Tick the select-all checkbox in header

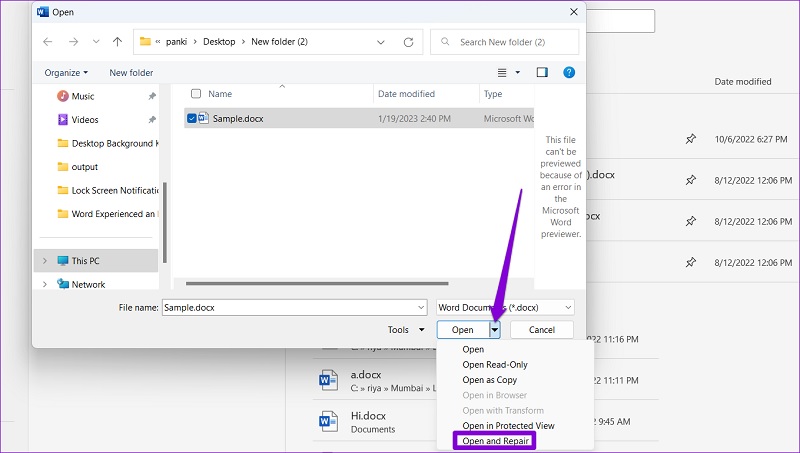pyautogui.click(x=195, y=94)
